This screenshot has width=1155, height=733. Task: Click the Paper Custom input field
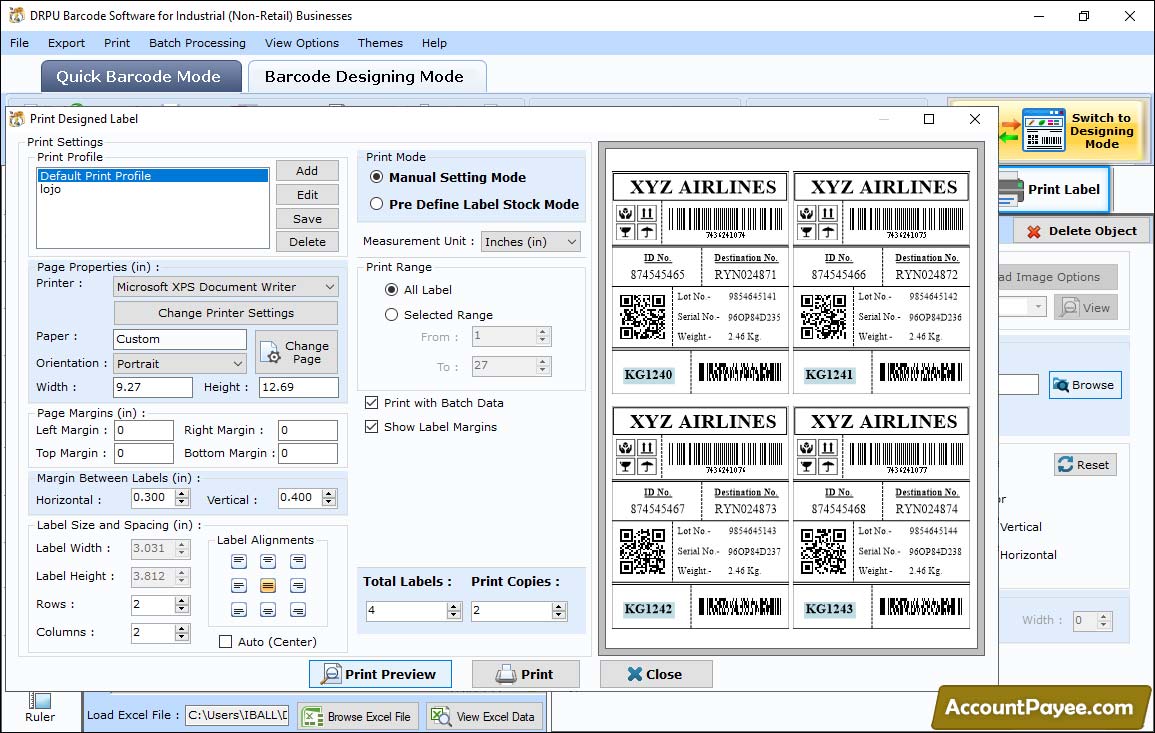pyautogui.click(x=180, y=339)
